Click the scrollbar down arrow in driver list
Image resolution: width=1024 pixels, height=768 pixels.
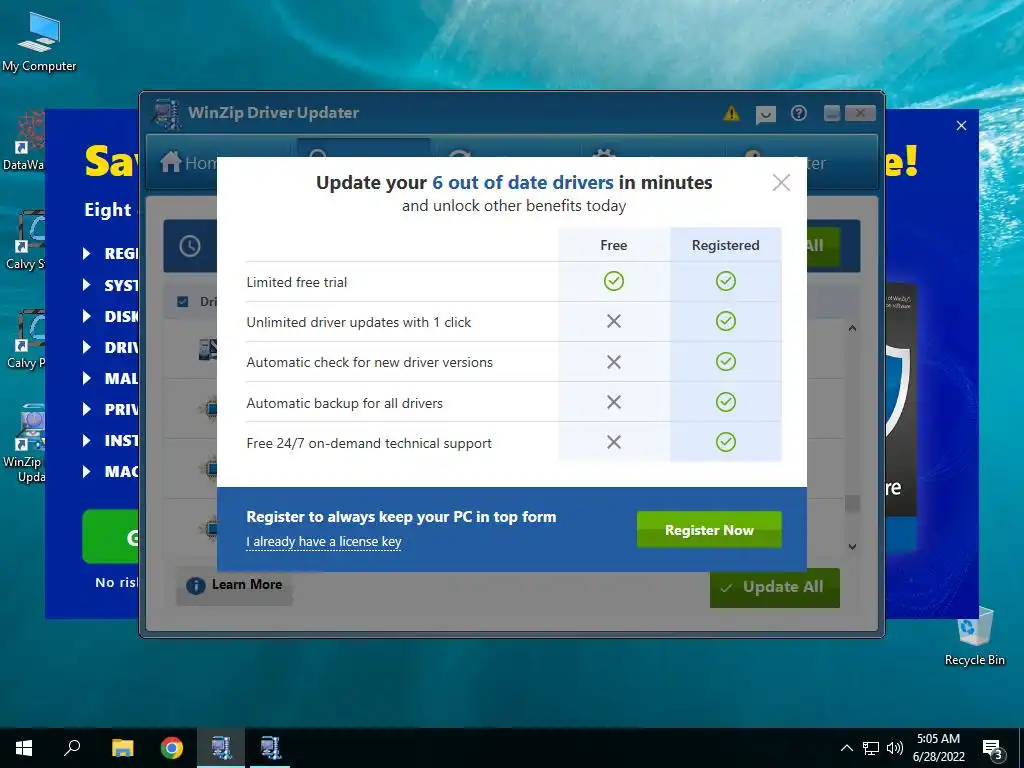point(852,547)
